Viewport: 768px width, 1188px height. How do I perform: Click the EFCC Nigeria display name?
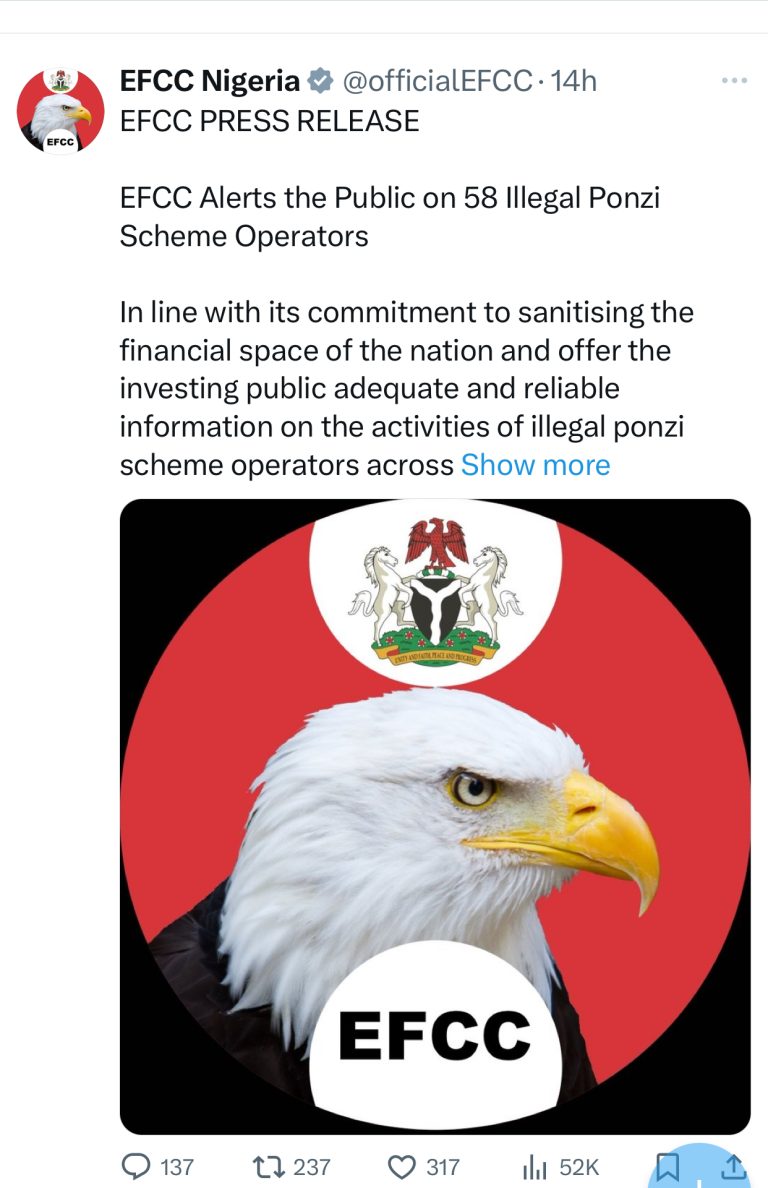click(x=209, y=80)
